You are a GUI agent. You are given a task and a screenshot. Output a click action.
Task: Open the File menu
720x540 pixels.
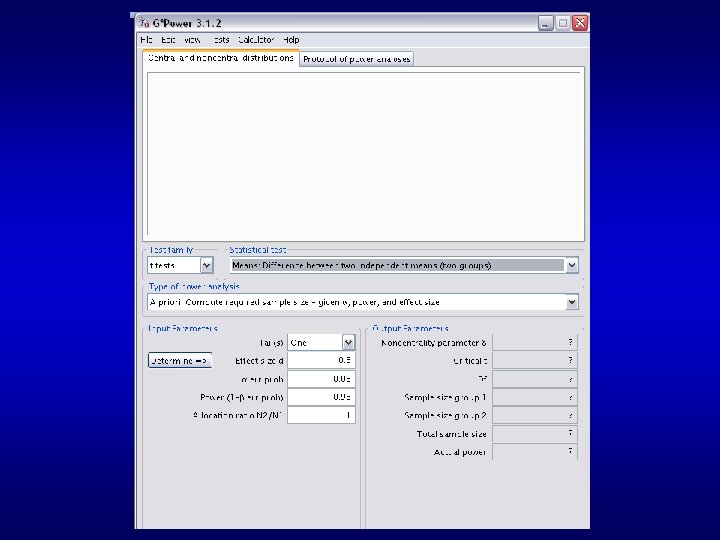point(146,40)
